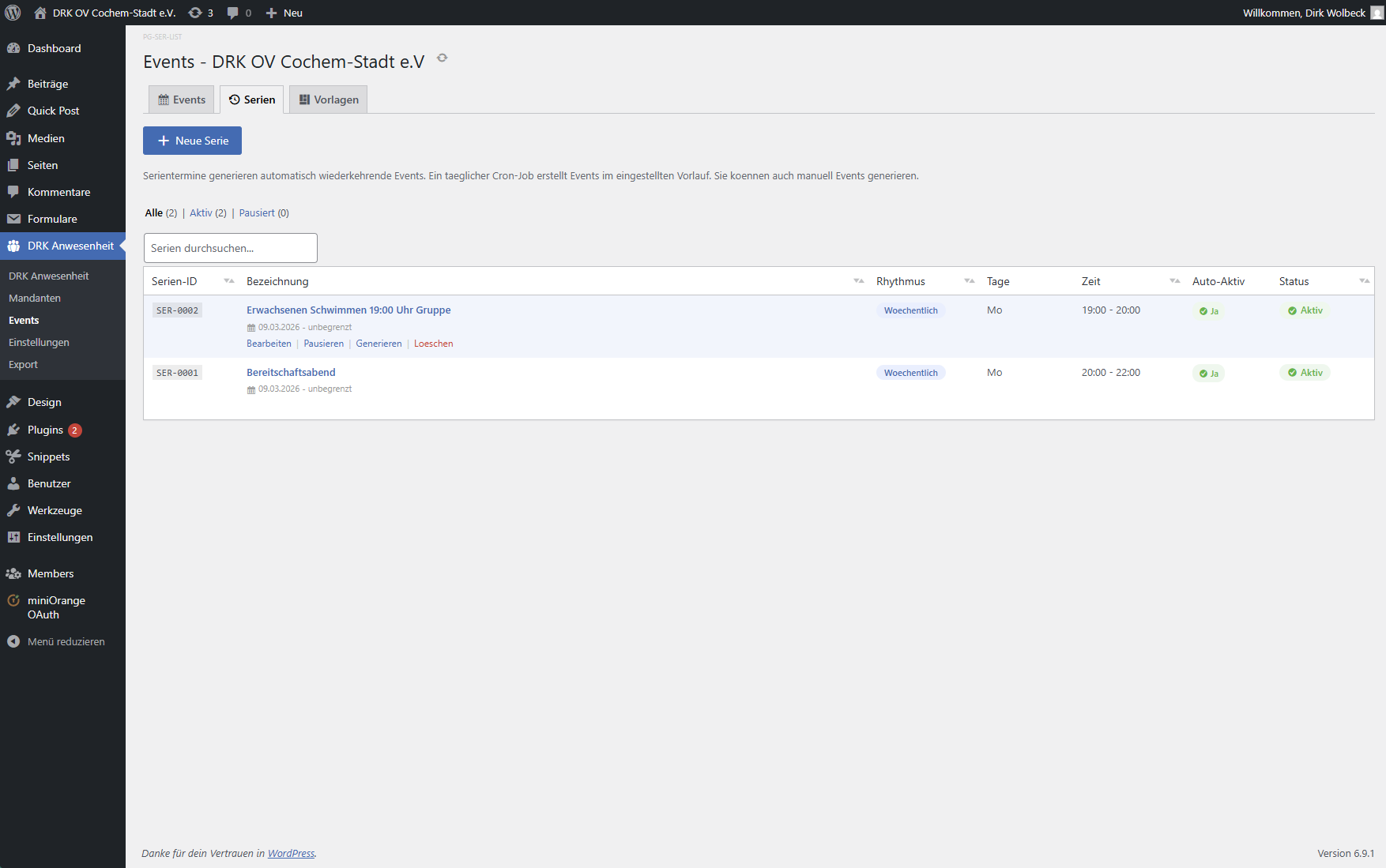Sort the table by the Rhythmus column arrows
The height and width of the screenshot is (868, 1386).
click(970, 281)
